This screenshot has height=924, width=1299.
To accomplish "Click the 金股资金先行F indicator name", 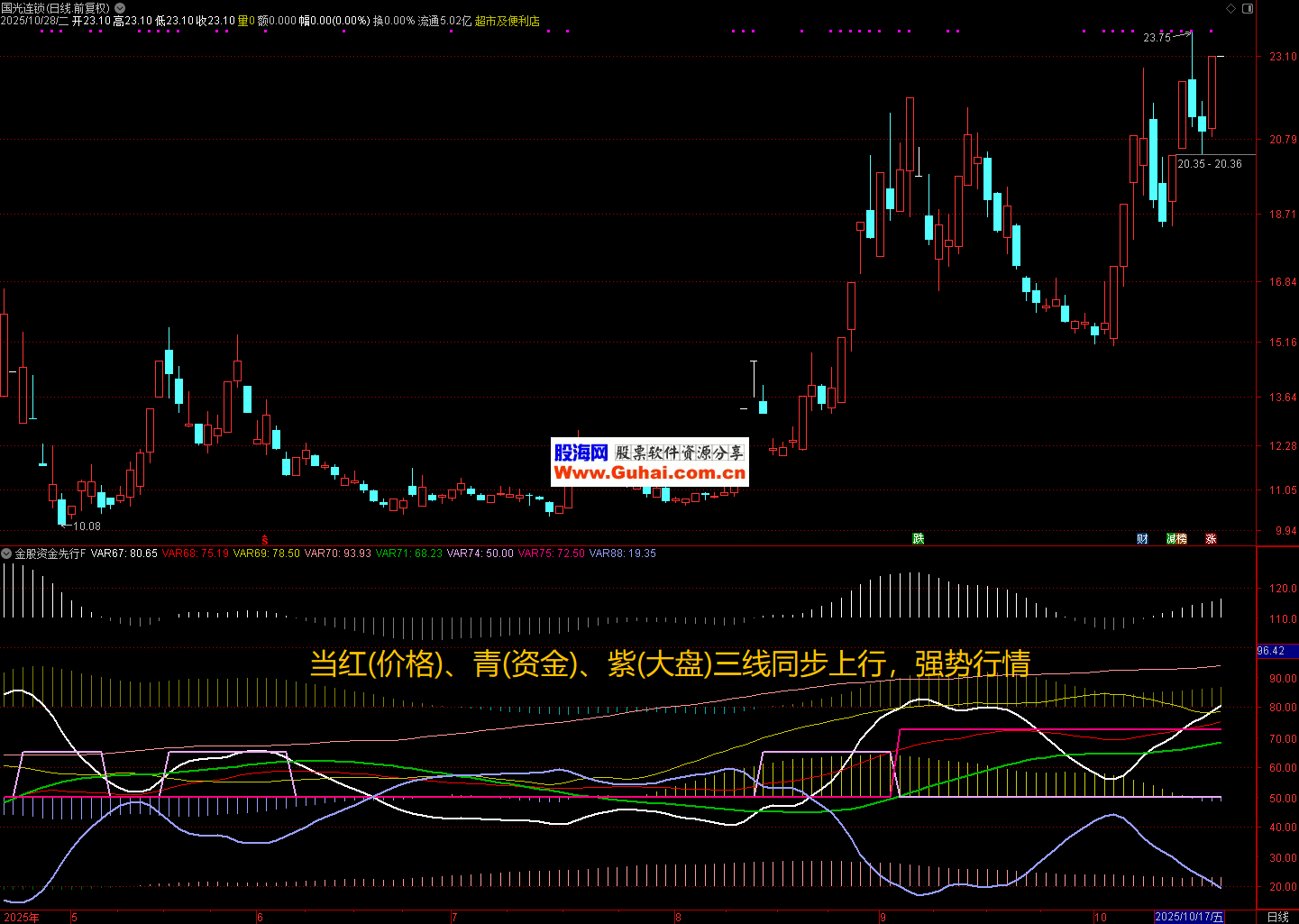I will click(50, 553).
